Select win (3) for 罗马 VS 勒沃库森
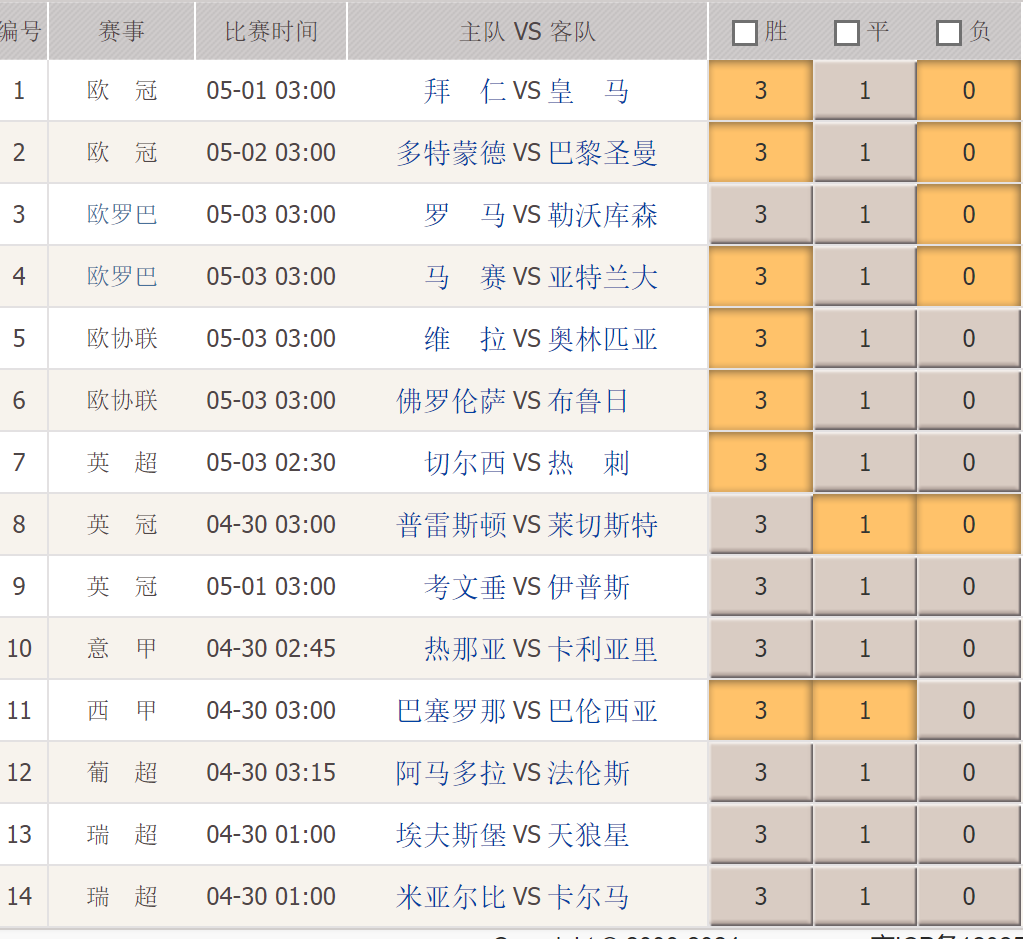1023x939 pixels. tap(761, 215)
